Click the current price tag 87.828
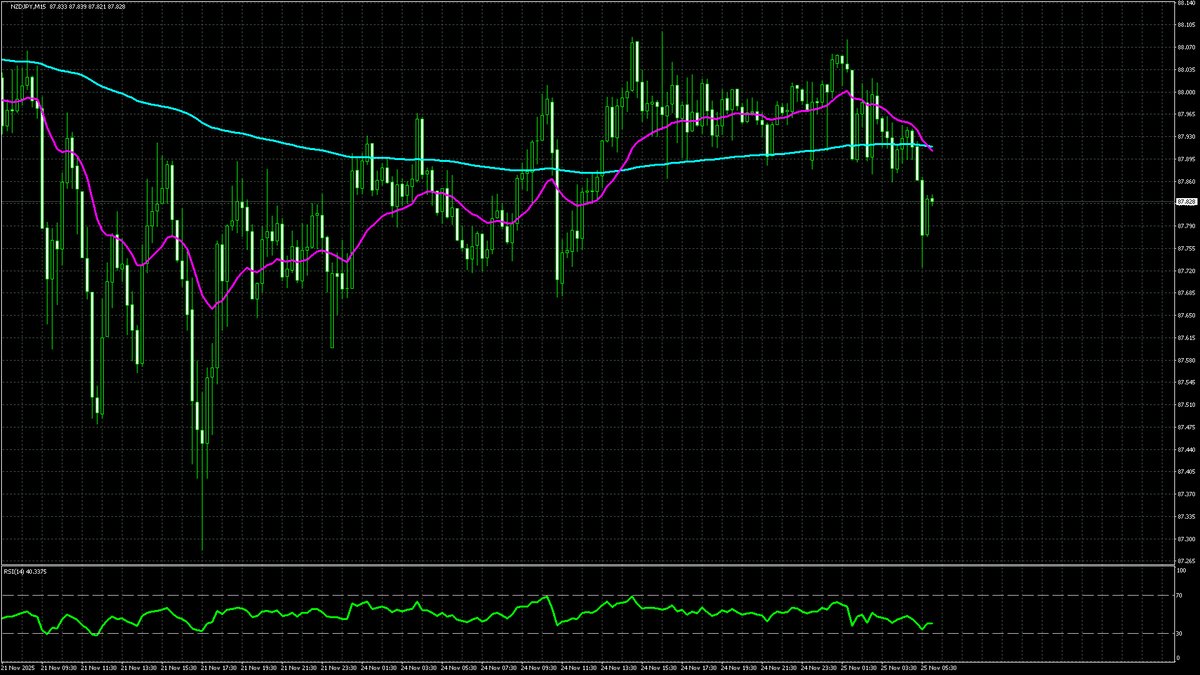 1186,201
